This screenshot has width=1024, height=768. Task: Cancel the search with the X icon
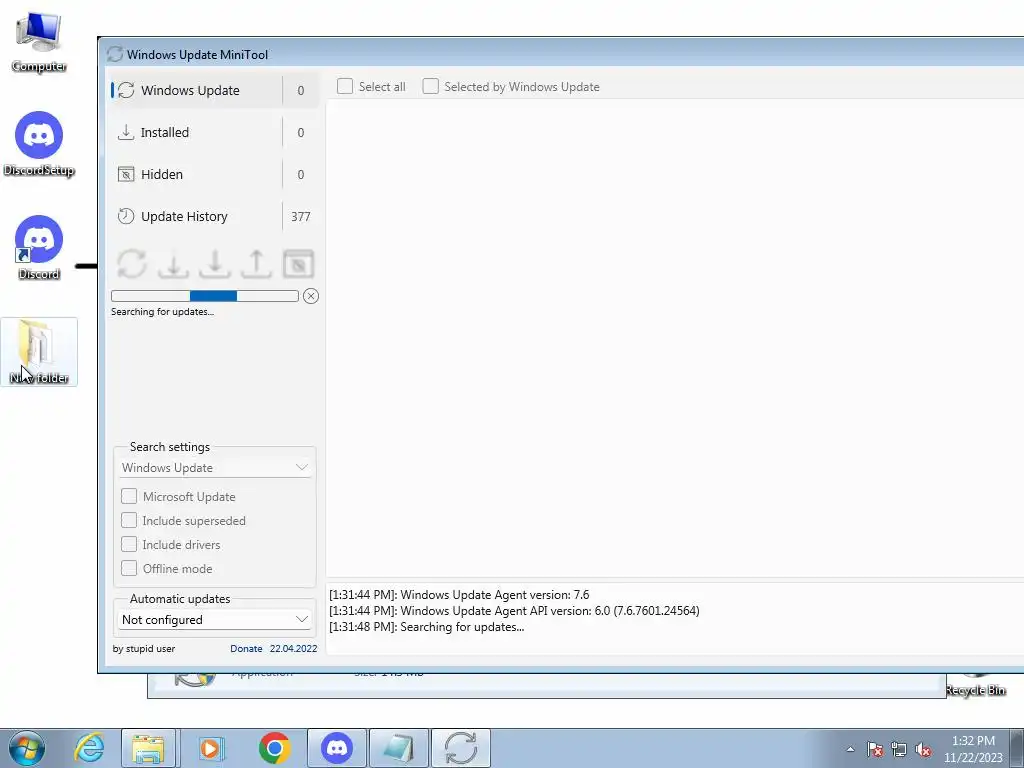tap(311, 296)
